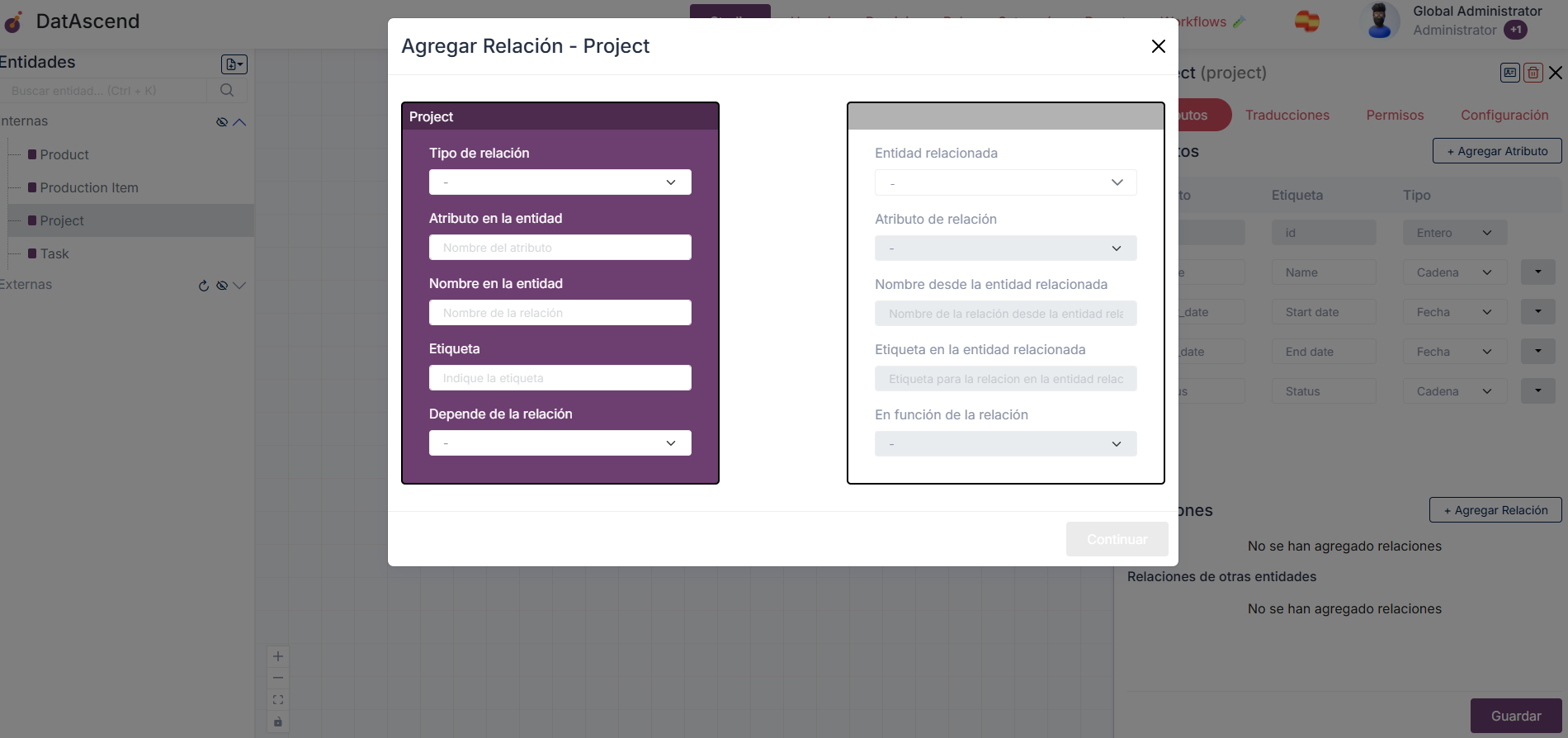Image resolution: width=1568 pixels, height=738 pixels.
Task: Expand the Externas section
Action: click(240, 286)
